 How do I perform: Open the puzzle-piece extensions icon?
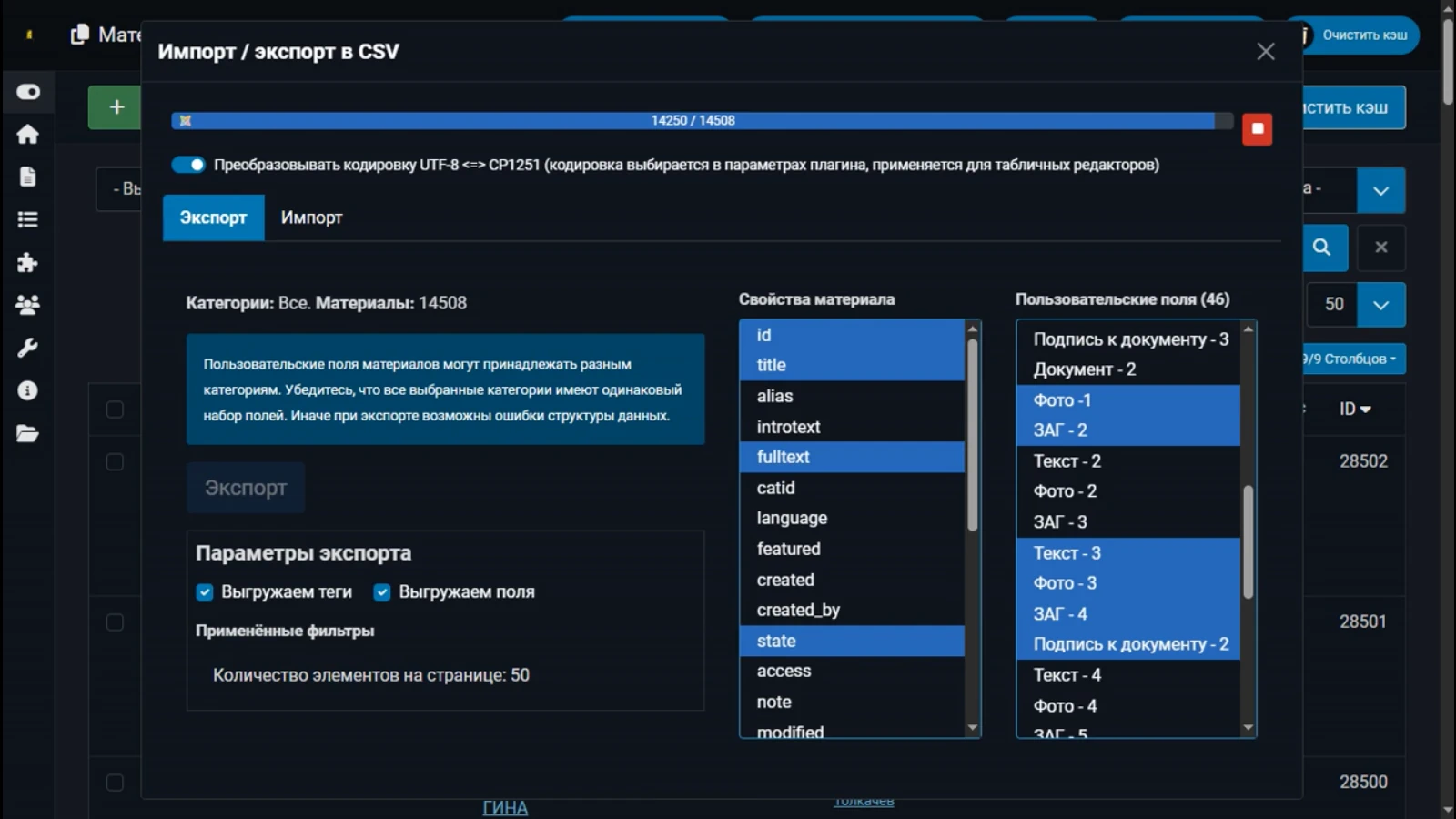point(27,263)
